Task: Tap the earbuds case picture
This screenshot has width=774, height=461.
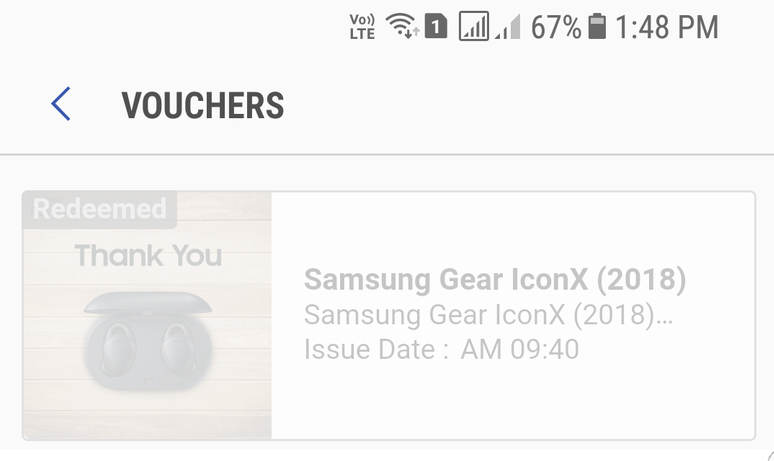Action: tap(148, 342)
